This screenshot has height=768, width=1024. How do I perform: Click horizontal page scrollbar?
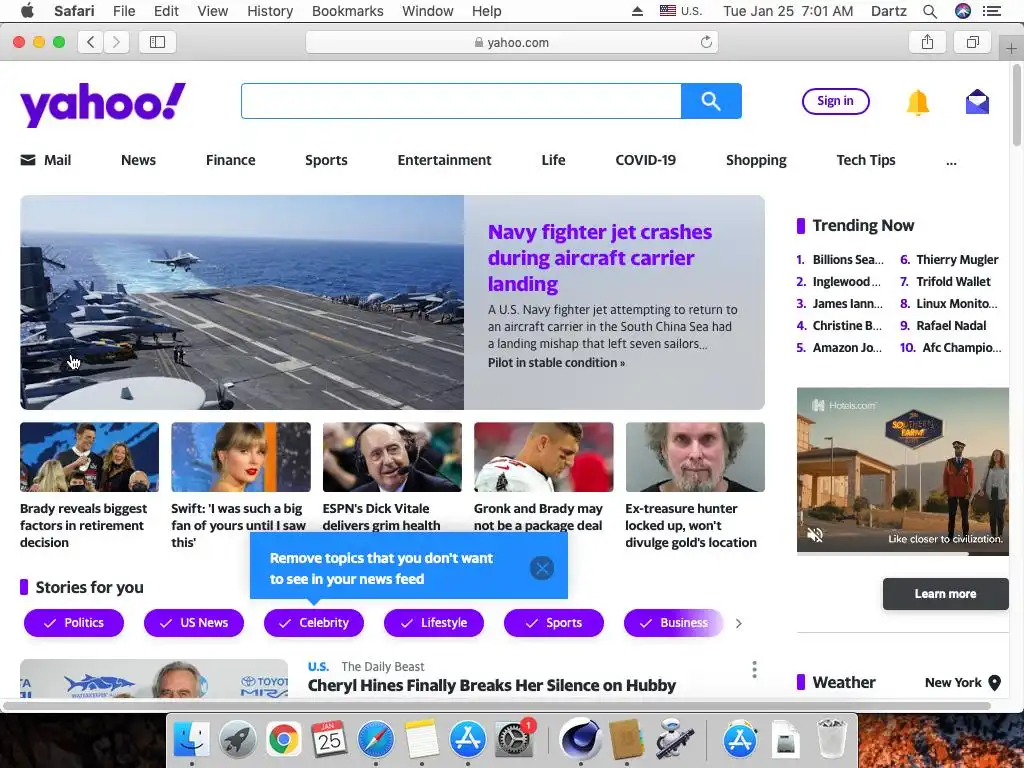(x=496, y=706)
